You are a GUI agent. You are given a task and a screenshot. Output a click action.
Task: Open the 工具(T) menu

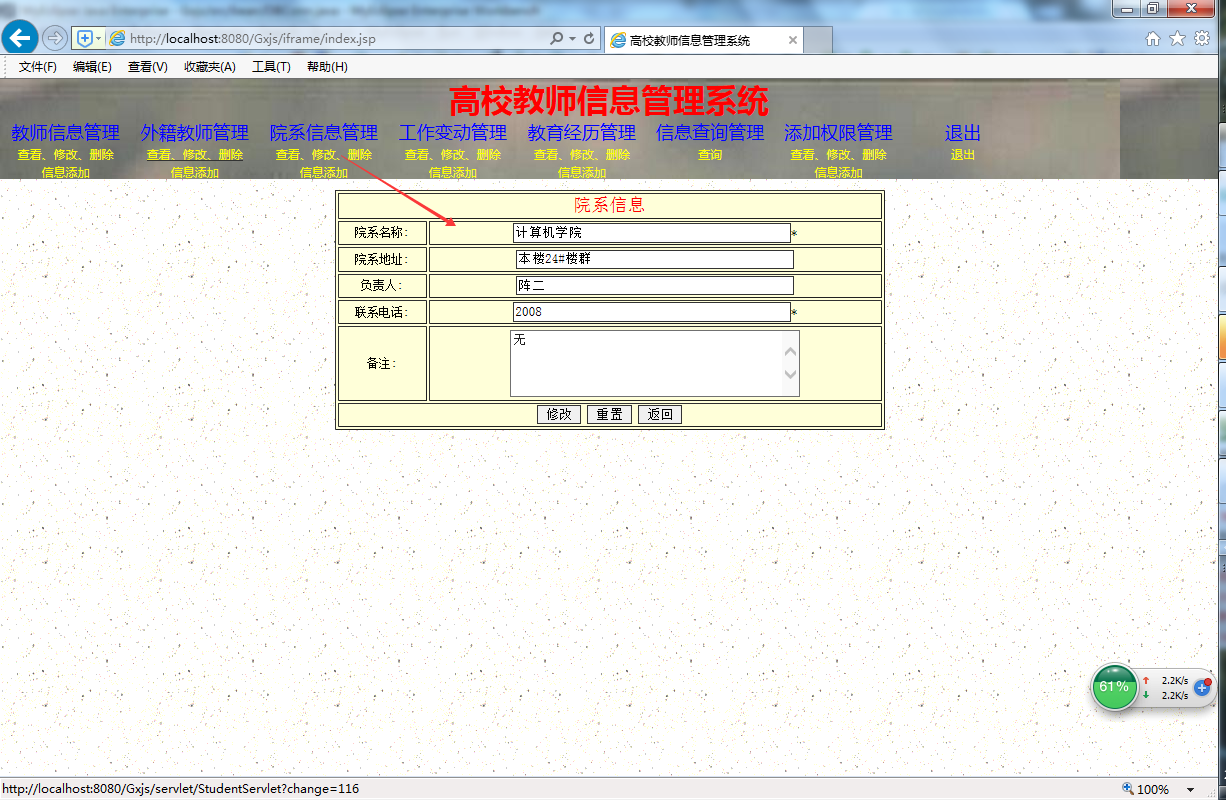pos(271,67)
